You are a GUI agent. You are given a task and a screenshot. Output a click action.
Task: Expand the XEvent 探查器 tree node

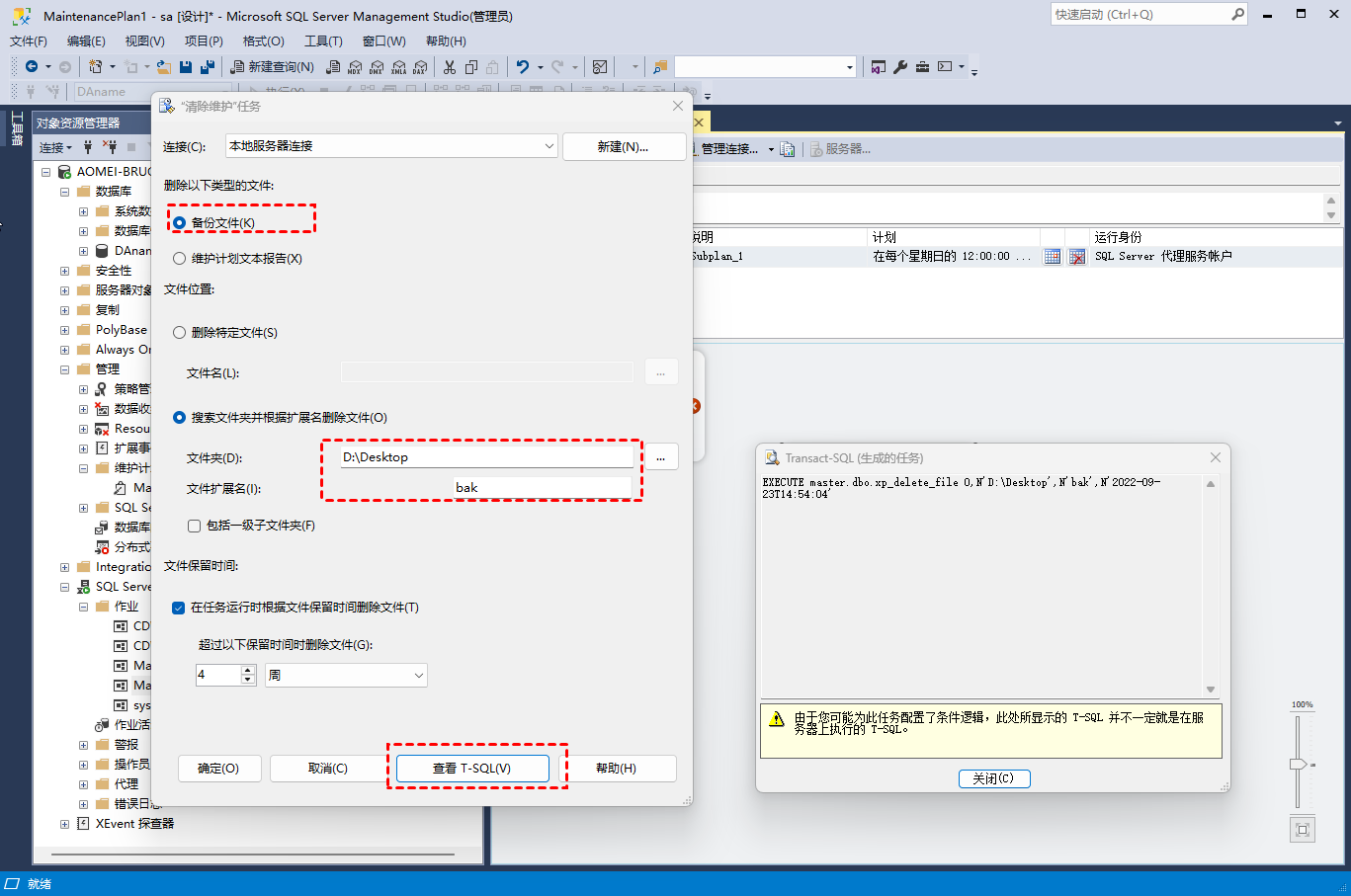click(64, 824)
